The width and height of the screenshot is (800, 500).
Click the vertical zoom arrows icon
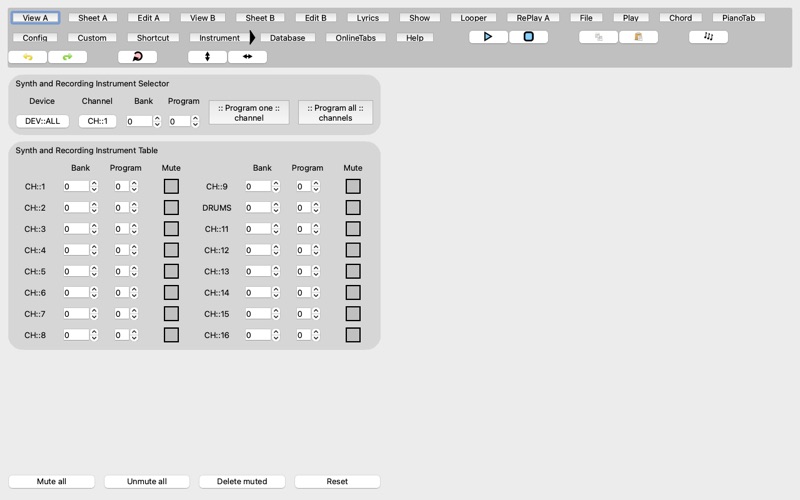coord(207,57)
